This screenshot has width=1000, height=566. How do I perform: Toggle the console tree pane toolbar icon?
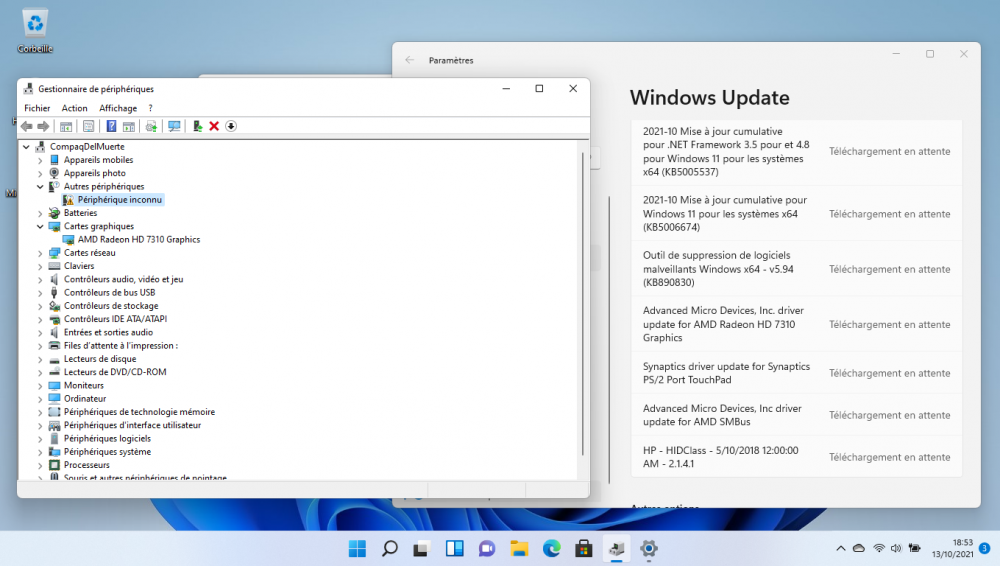[66, 126]
